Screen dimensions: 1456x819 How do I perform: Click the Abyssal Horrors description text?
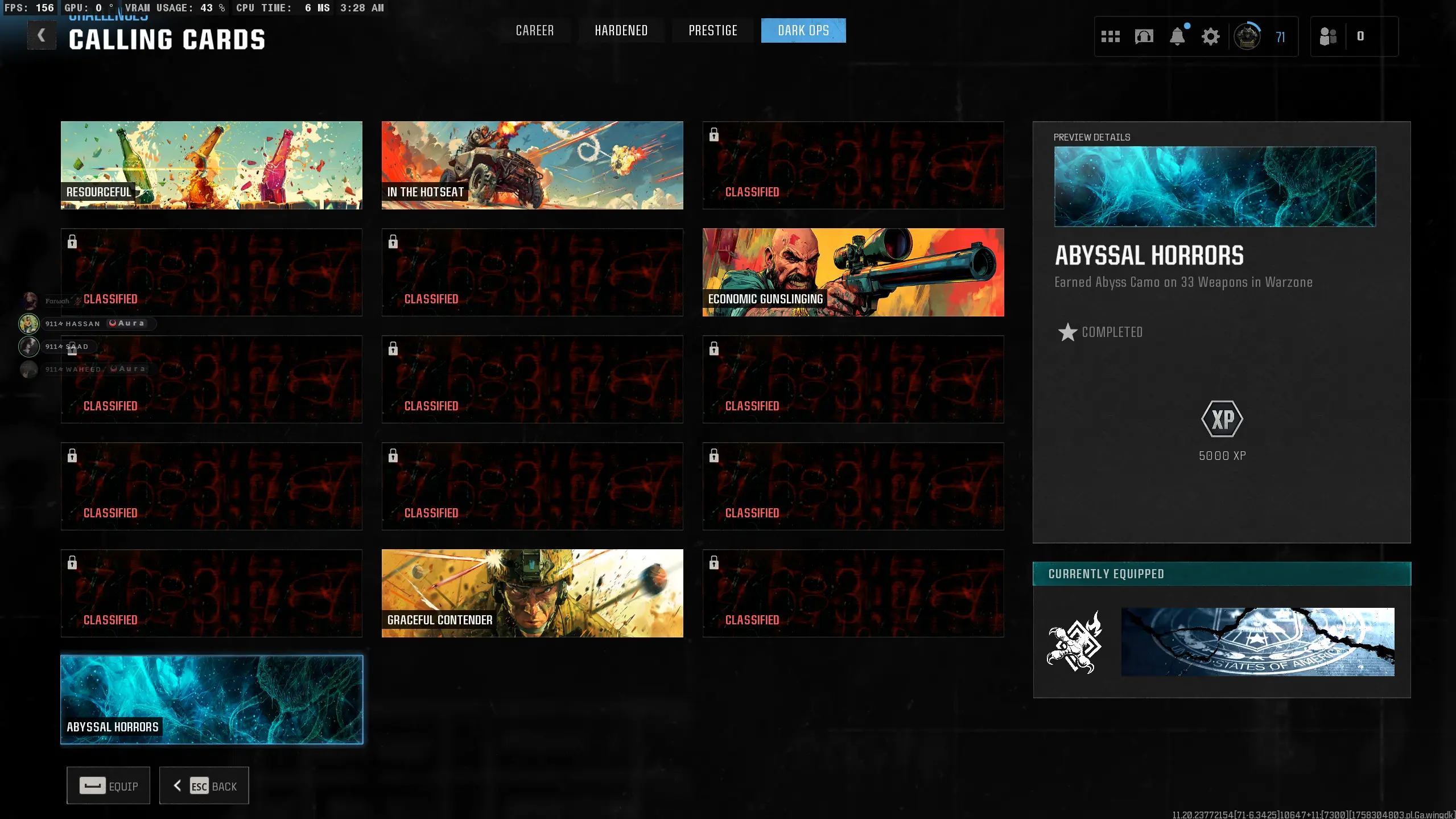pos(1183,282)
